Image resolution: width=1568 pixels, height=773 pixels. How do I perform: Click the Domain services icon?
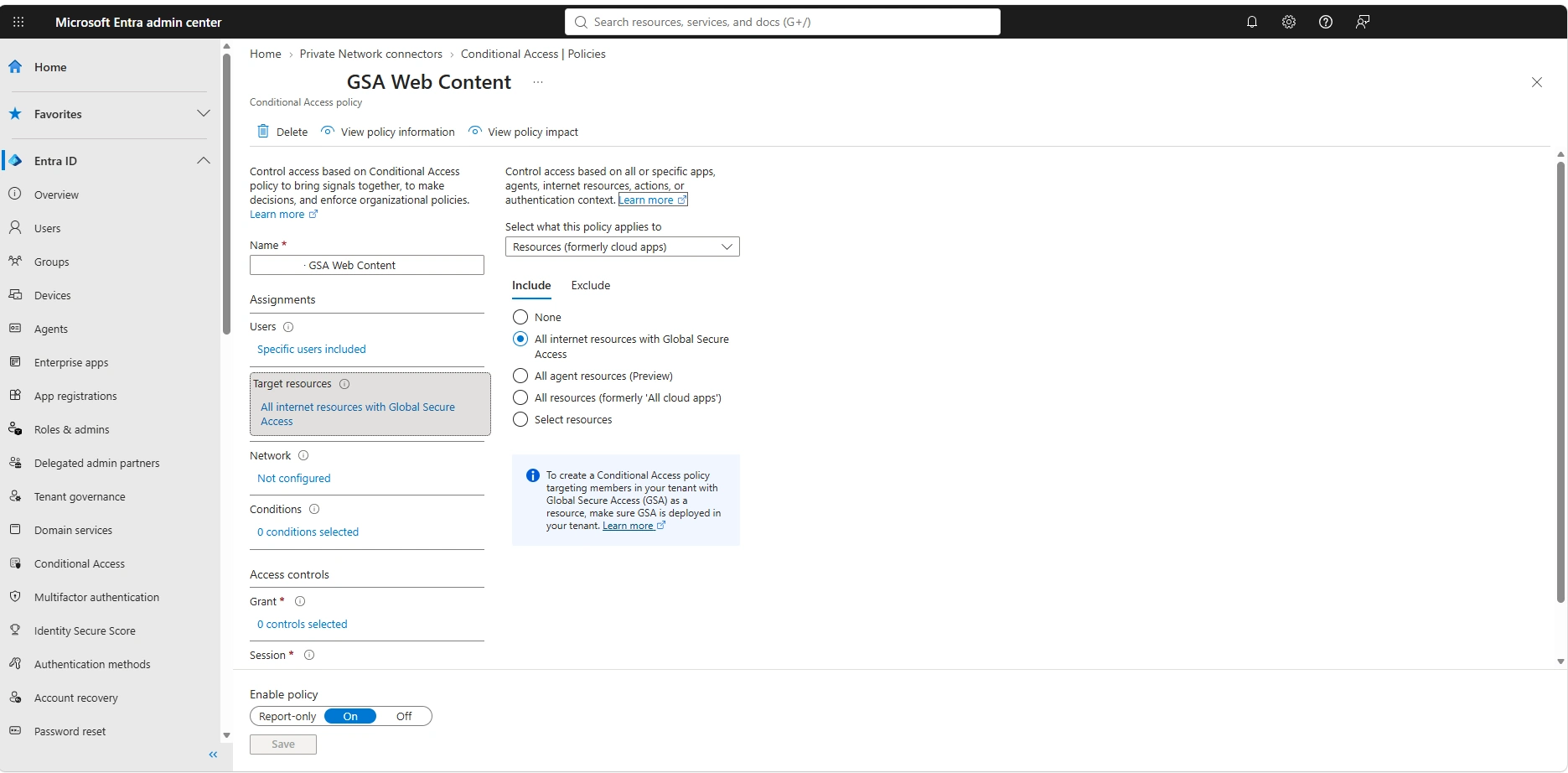[x=15, y=529]
